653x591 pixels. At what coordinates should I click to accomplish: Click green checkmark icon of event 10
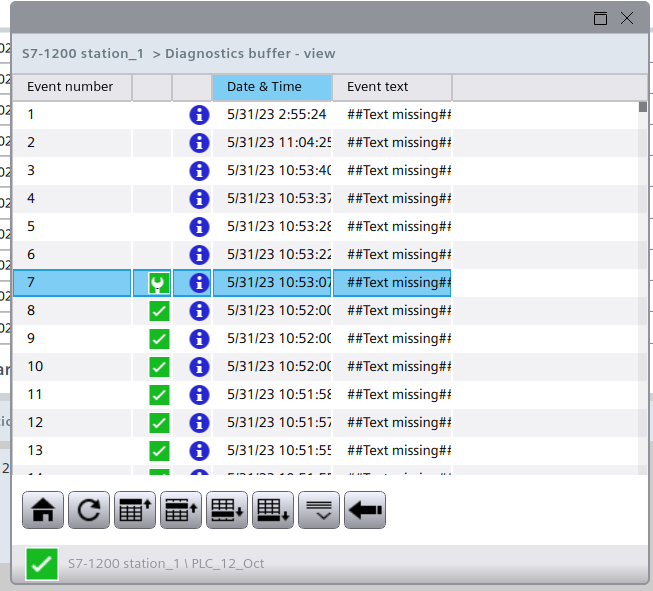[x=159, y=367]
